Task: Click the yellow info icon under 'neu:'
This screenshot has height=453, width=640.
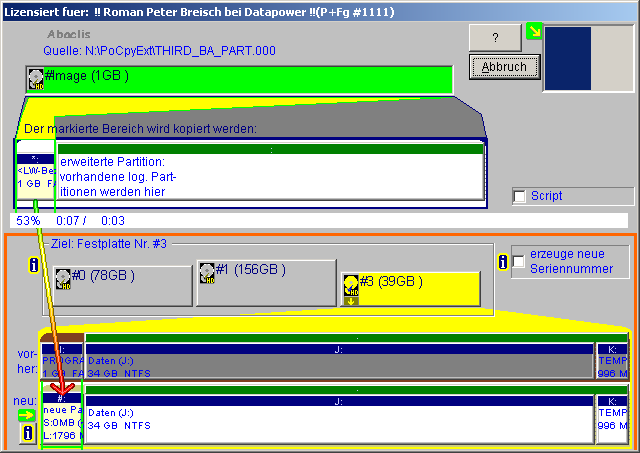Action: [x=29, y=434]
